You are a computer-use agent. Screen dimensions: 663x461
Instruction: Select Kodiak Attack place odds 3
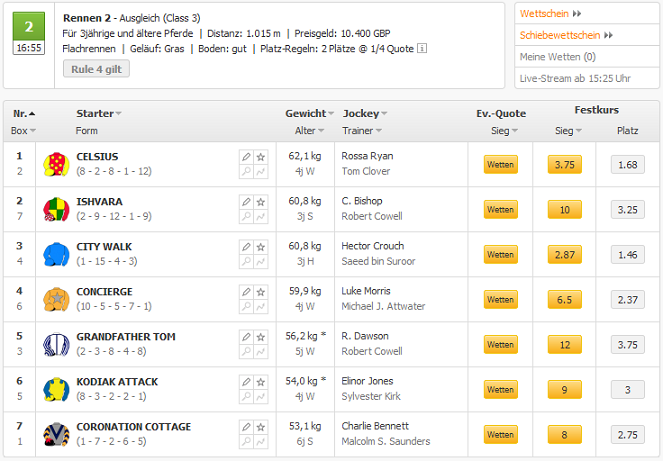click(x=628, y=390)
